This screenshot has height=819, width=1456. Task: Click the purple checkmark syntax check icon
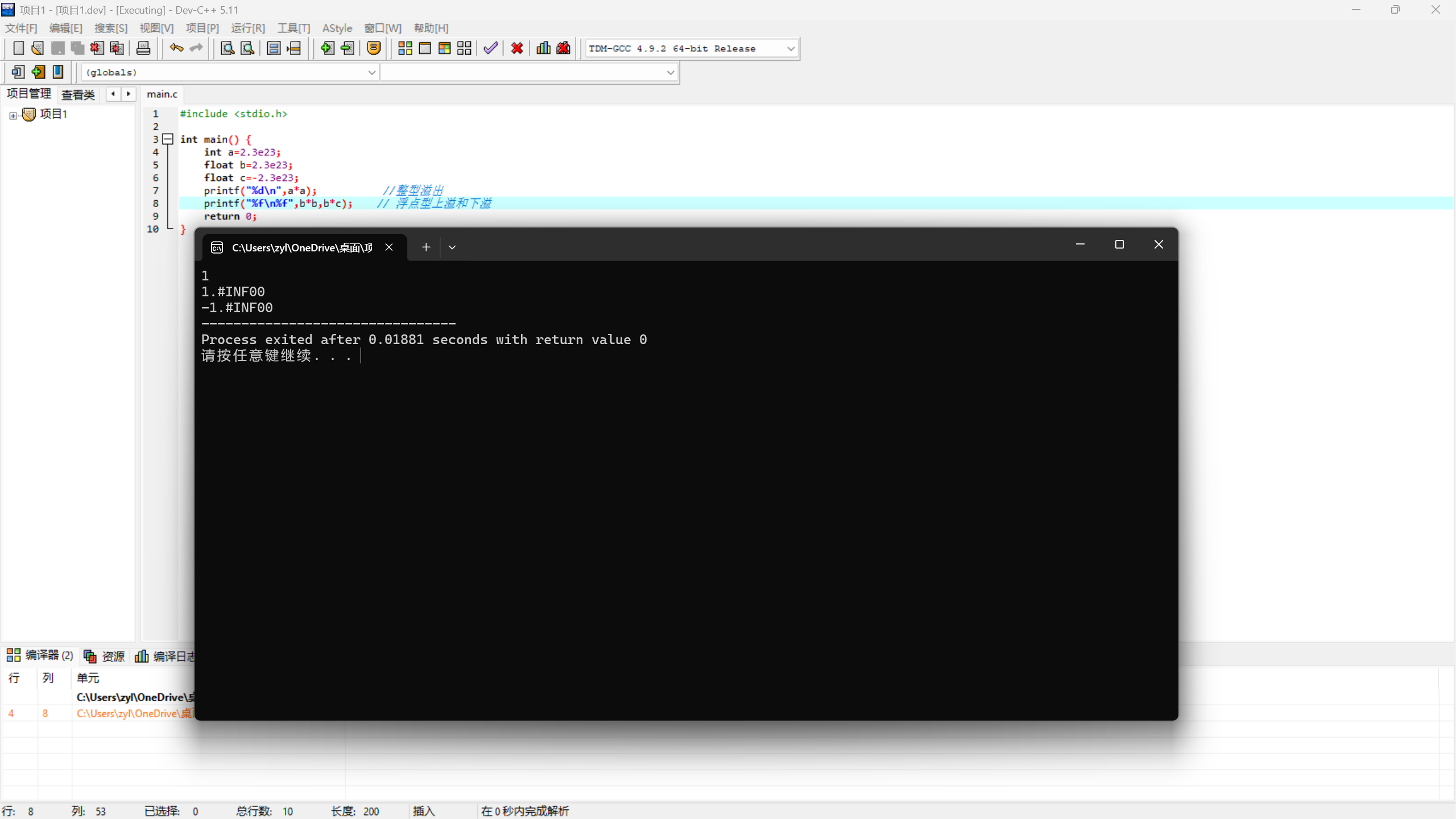tap(490, 48)
